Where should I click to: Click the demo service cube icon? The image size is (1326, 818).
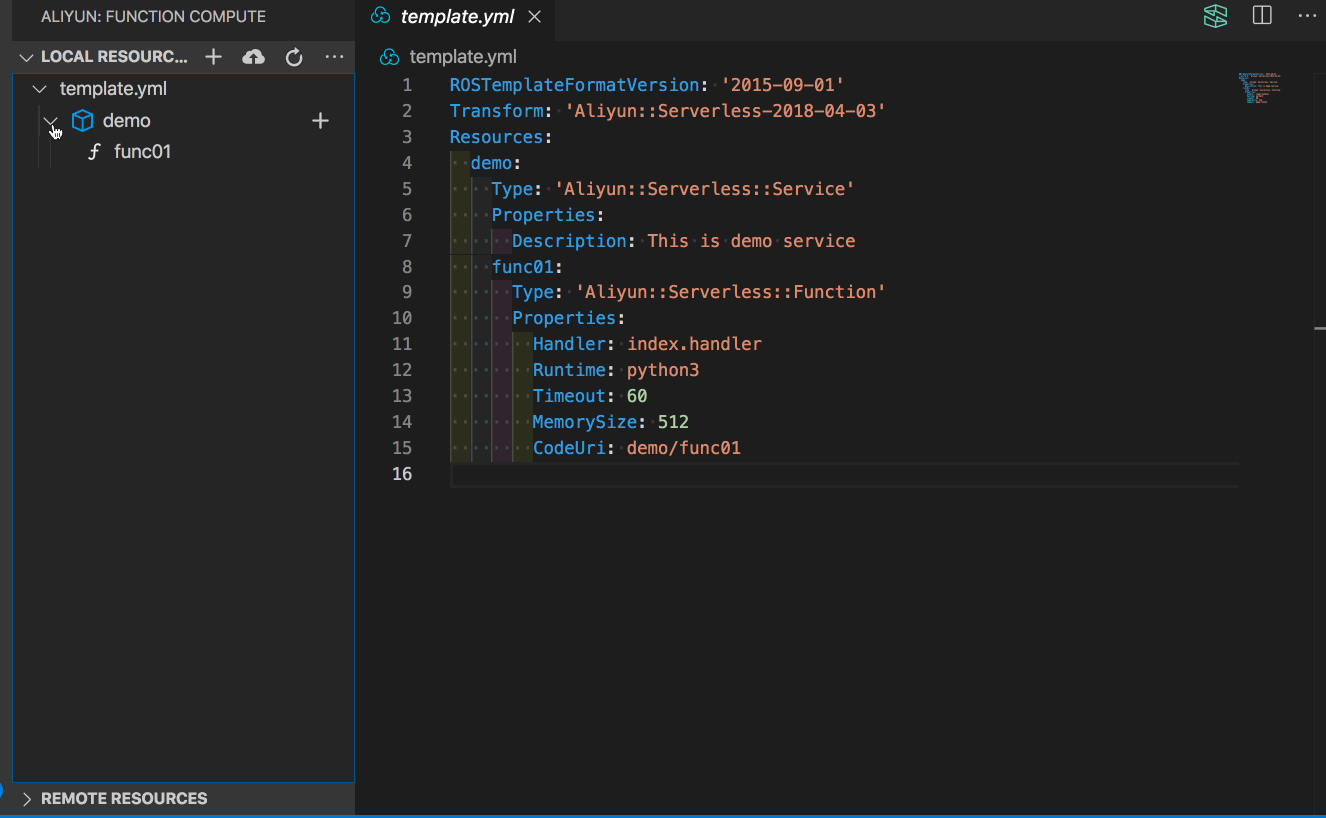pyautogui.click(x=82, y=121)
